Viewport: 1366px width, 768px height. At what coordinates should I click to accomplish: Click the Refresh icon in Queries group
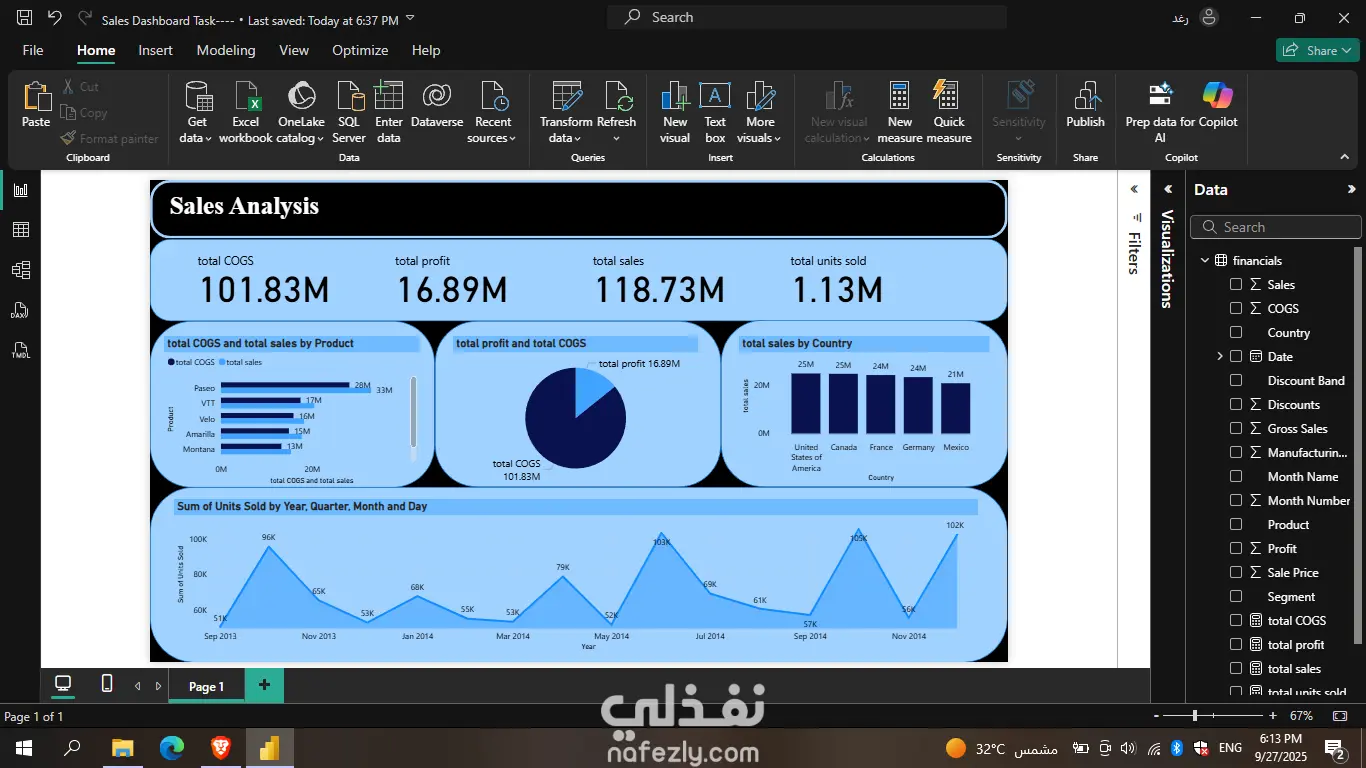coord(617,96)
